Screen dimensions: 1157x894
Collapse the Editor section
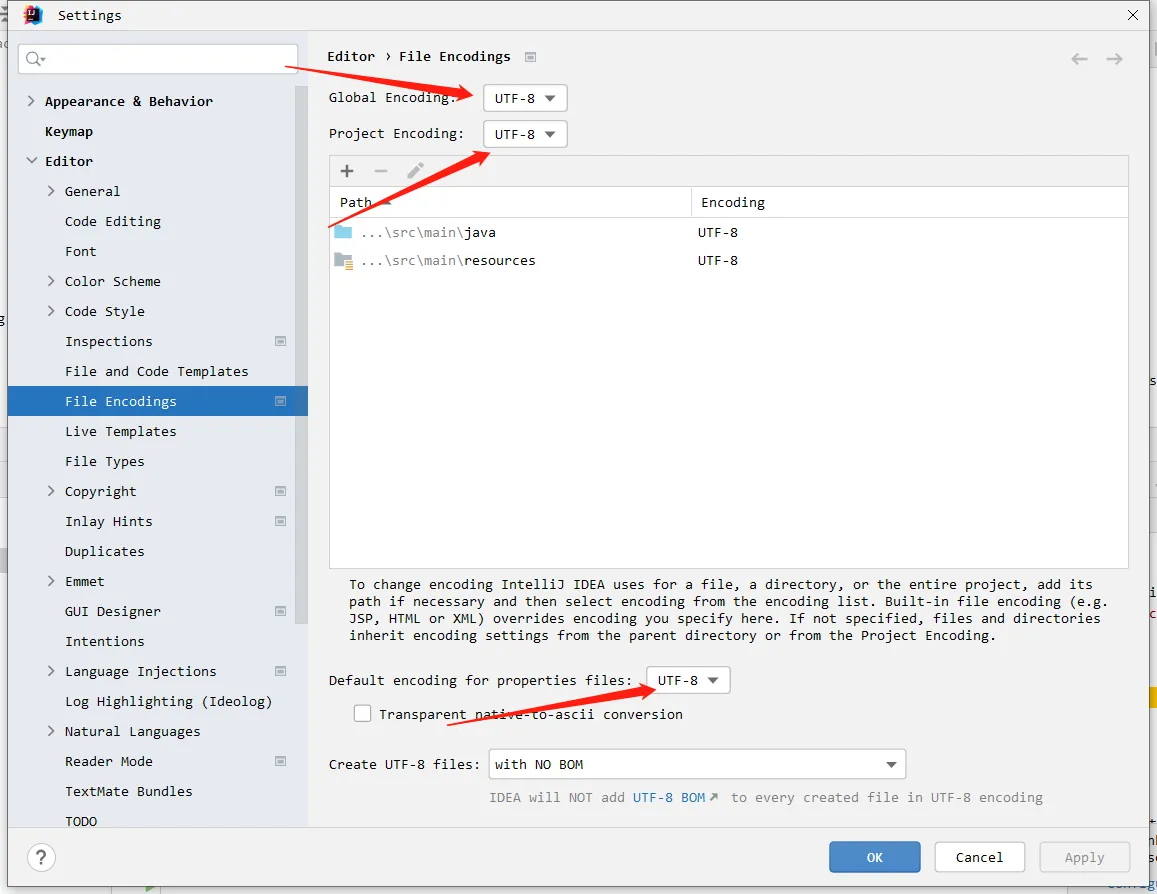click(31, 161)
